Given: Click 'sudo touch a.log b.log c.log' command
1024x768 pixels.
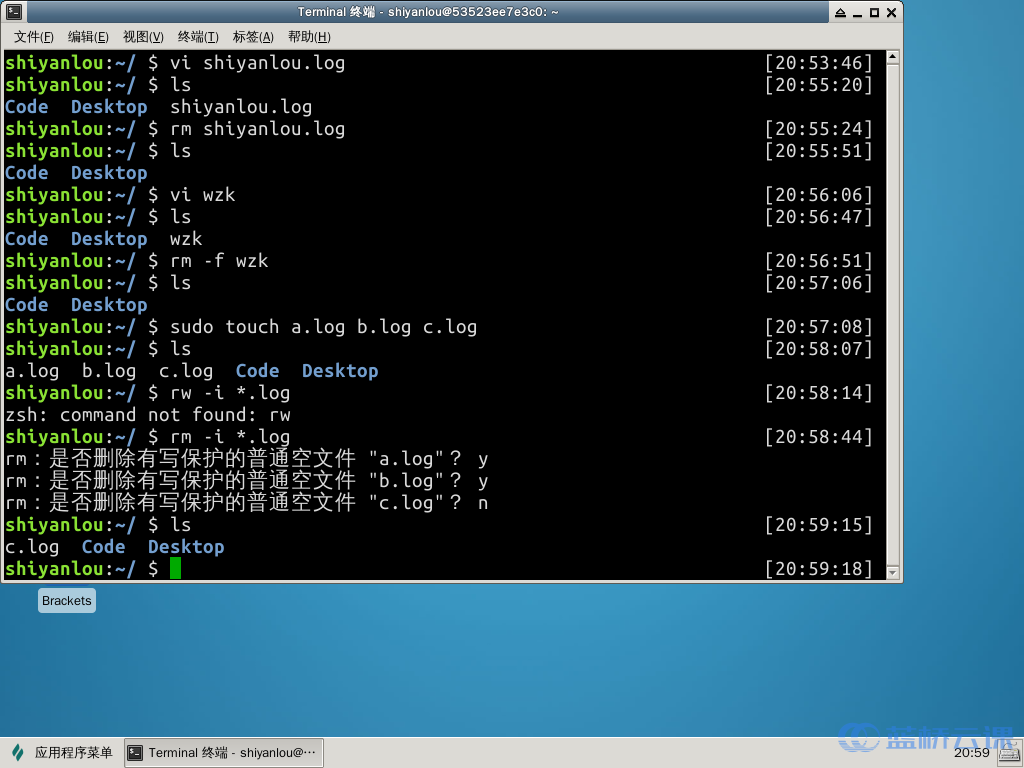Looking at the screenshot, I should (x=323, y=327).
